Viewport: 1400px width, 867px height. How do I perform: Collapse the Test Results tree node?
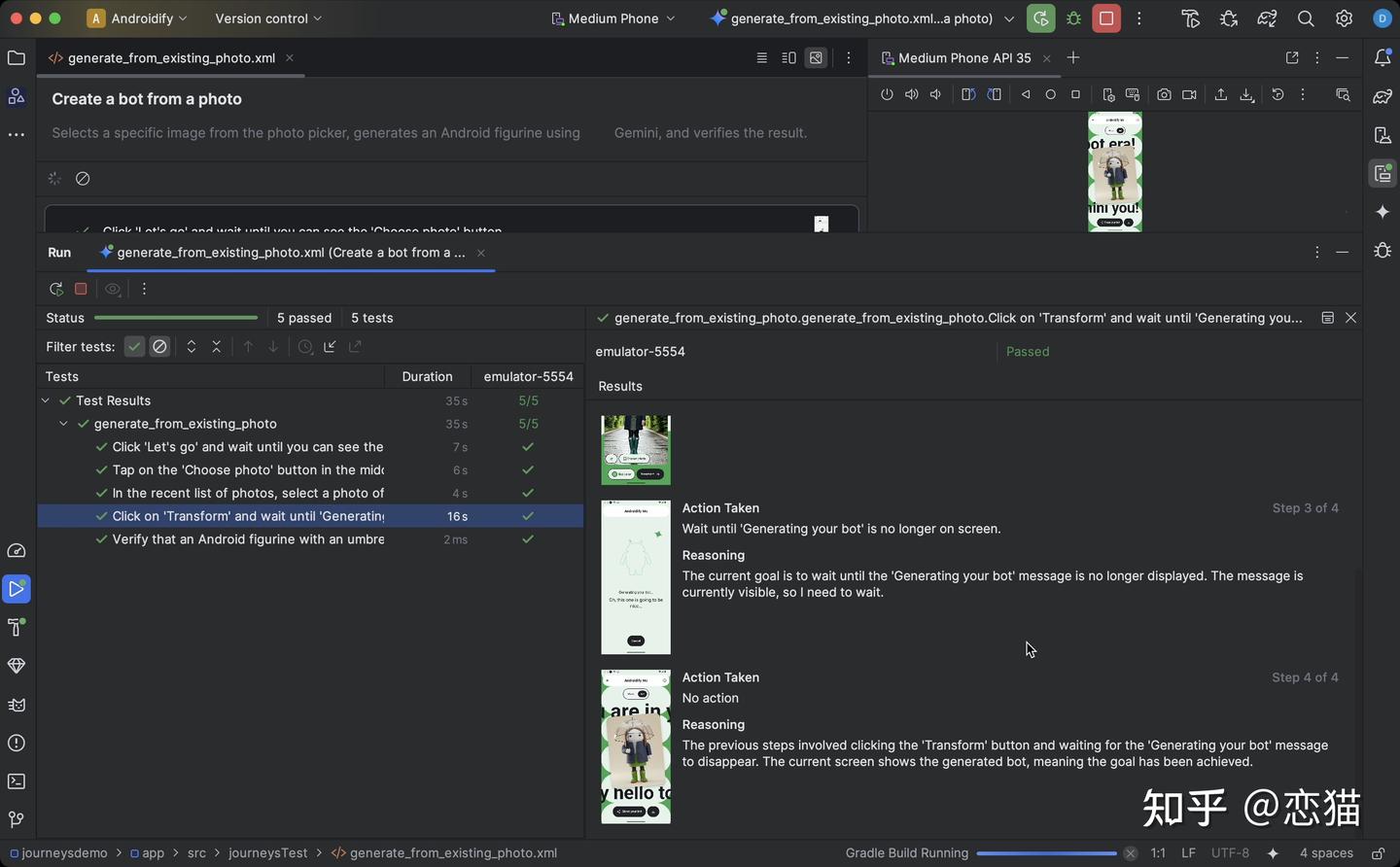coord(45,399)
